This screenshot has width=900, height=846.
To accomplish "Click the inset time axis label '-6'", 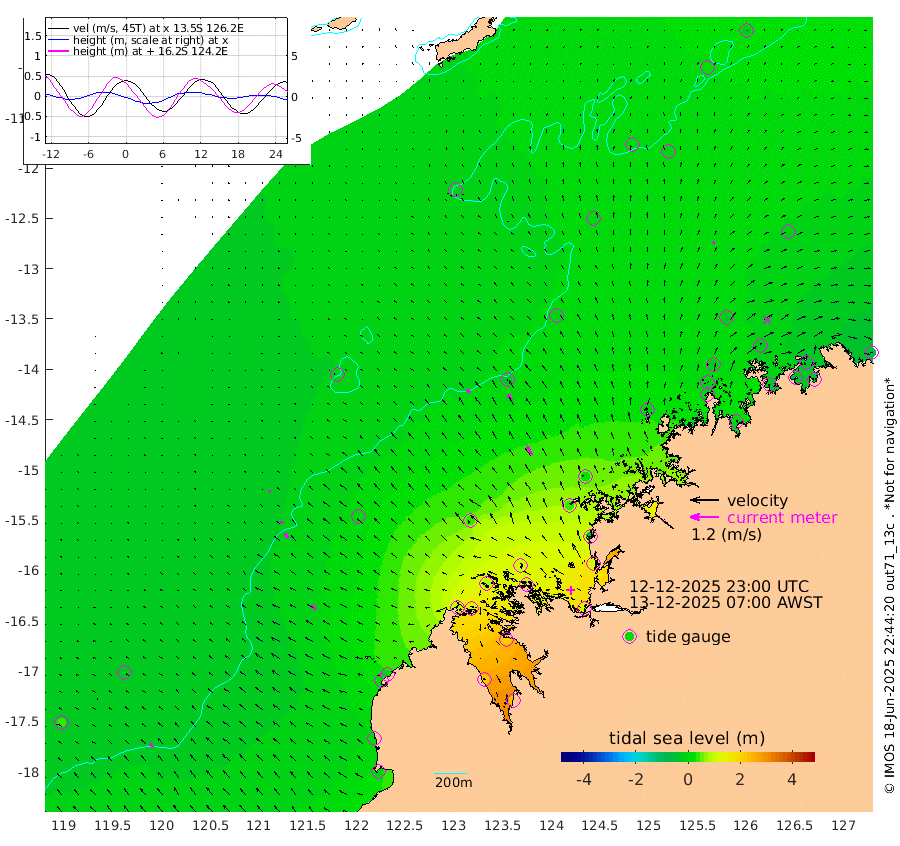I will tap(88, 154).
